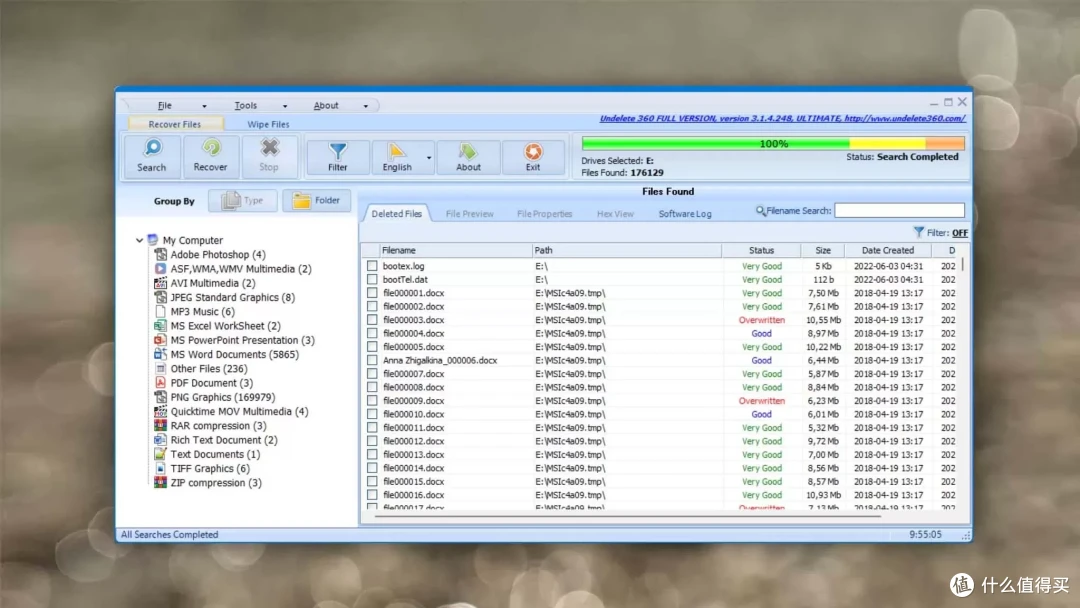Image resolution: width=1080 pixels, height=608 pixels.
Task: Open the Software Log tab
Action: [x=685, y=213]
